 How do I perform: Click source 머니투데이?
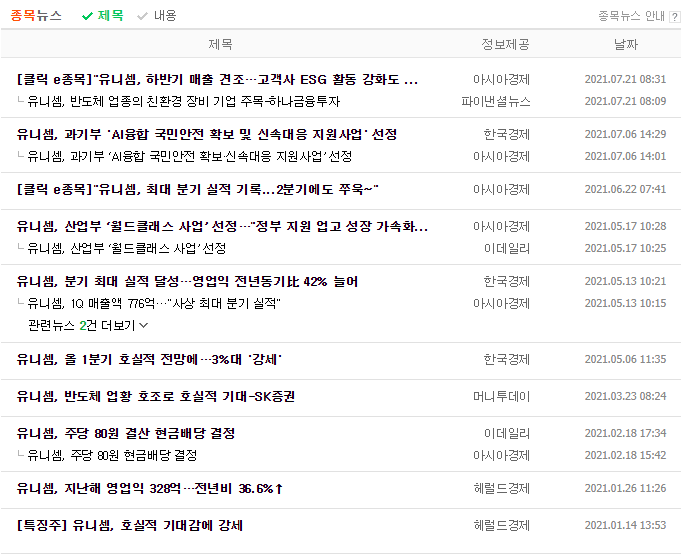(501, 396)
